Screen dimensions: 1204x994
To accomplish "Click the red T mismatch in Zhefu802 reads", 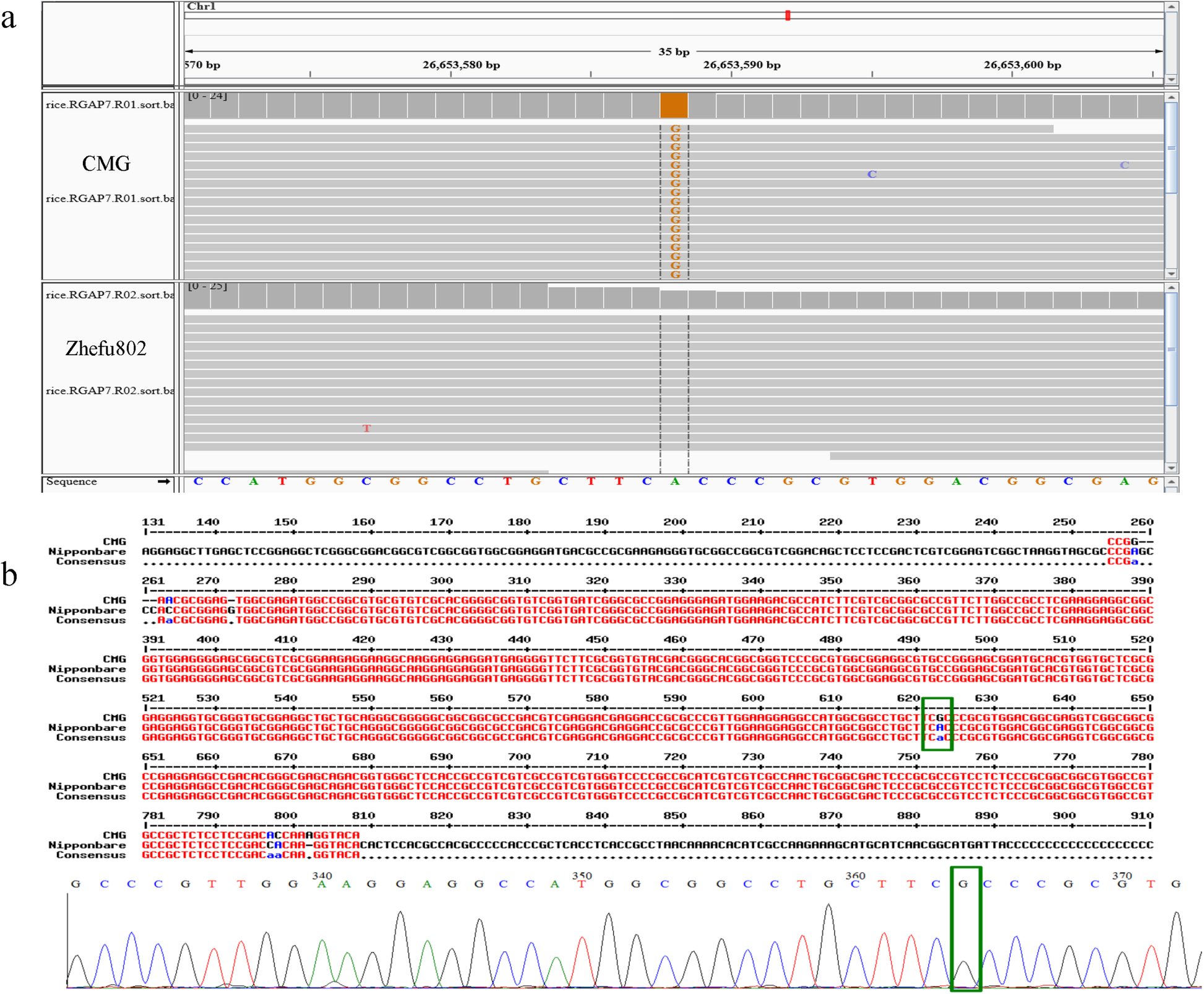I will 367,428.
